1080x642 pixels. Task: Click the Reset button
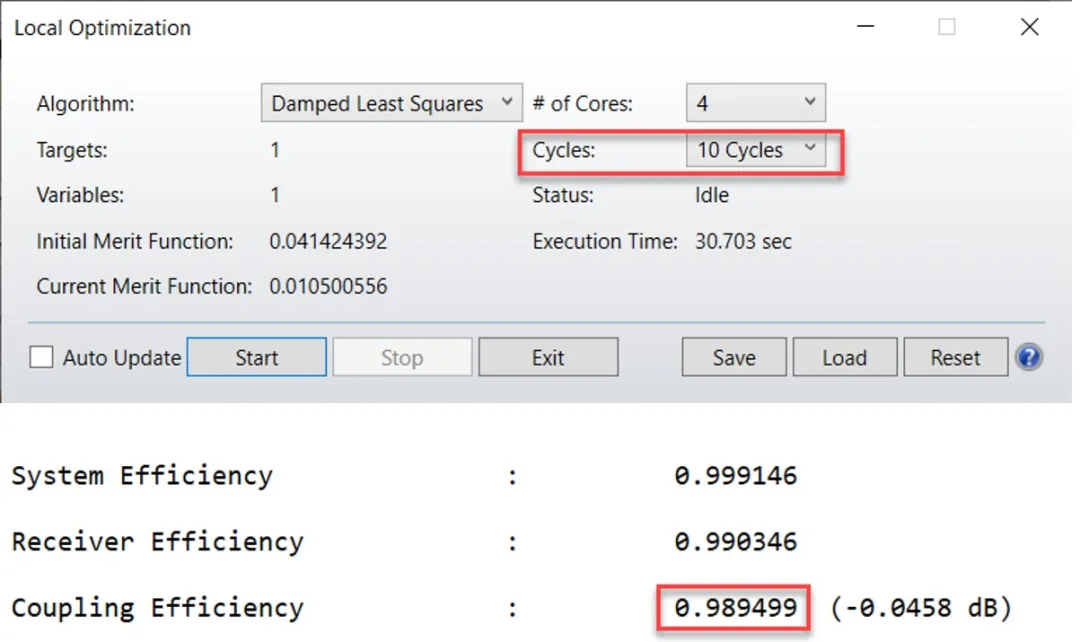(955, 357)
